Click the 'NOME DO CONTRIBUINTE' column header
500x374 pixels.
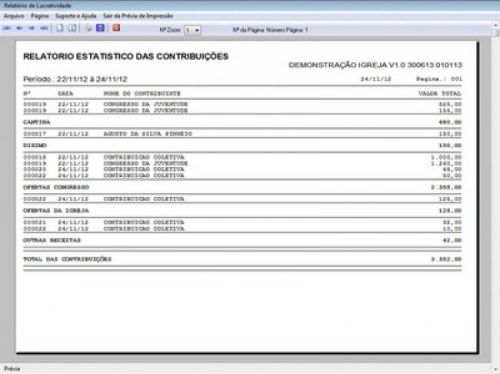142,93
